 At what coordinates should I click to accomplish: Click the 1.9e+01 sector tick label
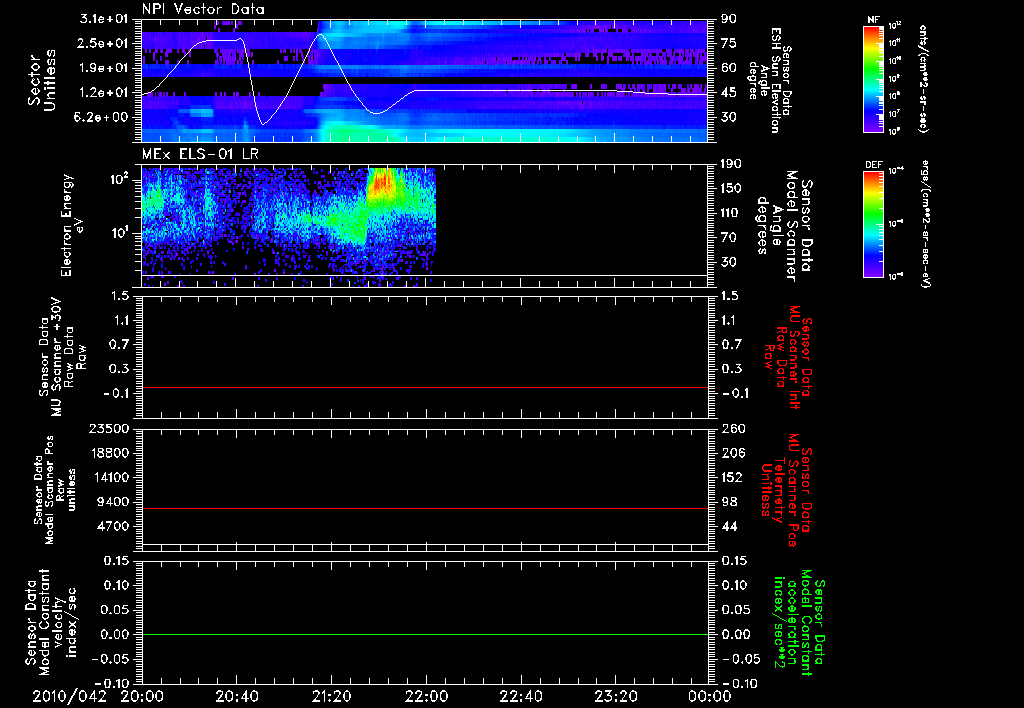(103, 68)
